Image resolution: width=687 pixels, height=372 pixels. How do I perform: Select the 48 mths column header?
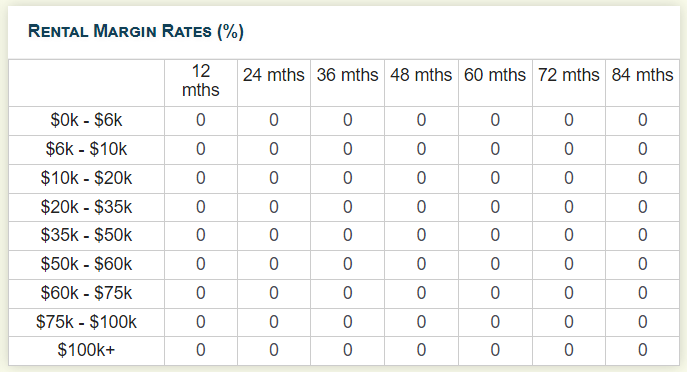point(421,75)
